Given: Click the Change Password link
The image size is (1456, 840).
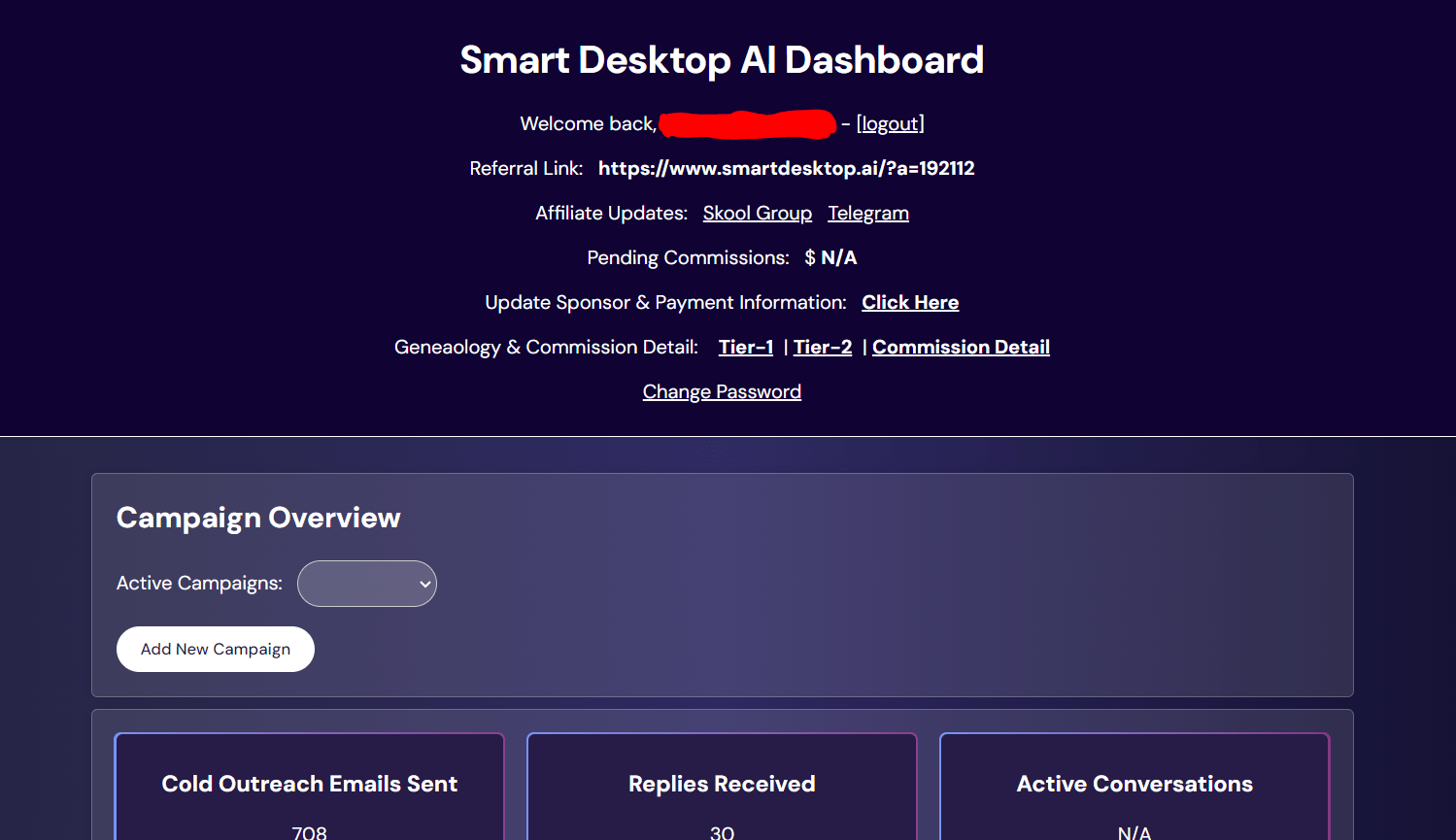Looking at the screenshot, I should tap(722, 391).
